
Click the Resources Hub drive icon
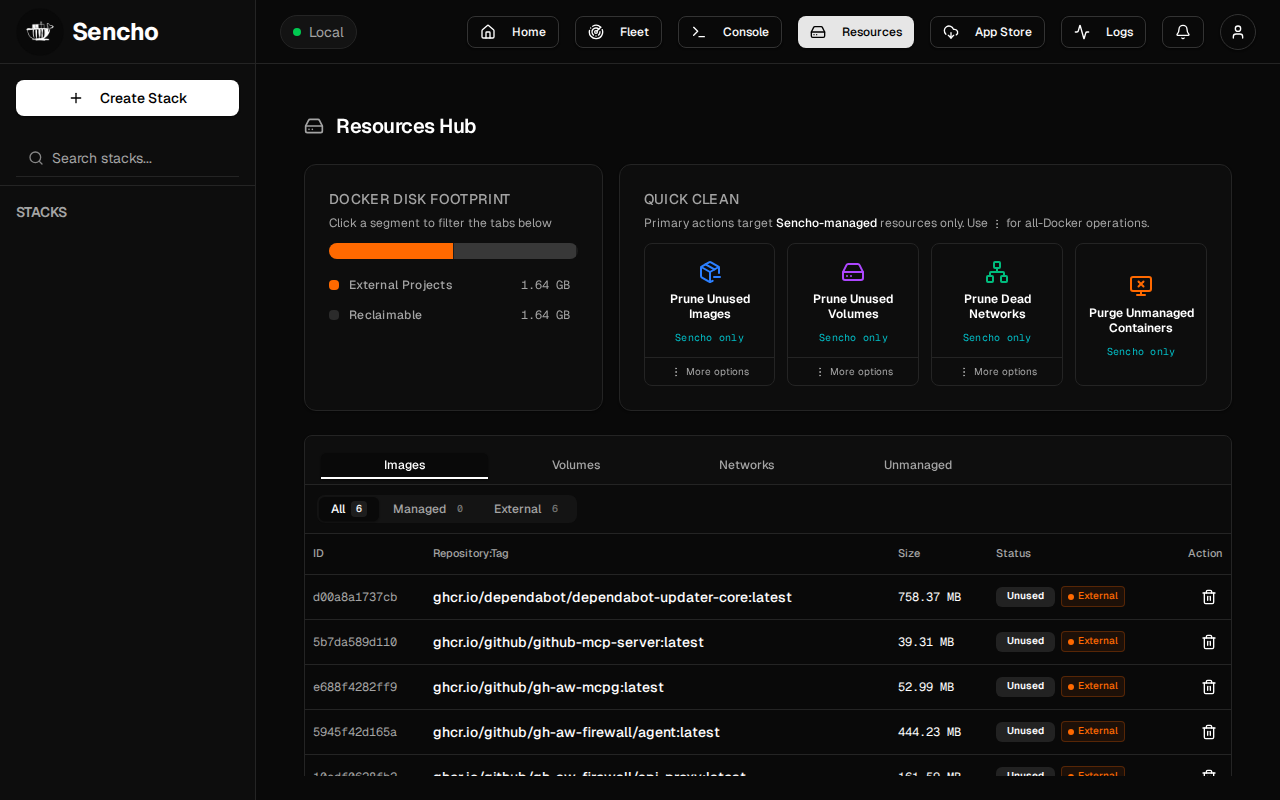[314, 126]
